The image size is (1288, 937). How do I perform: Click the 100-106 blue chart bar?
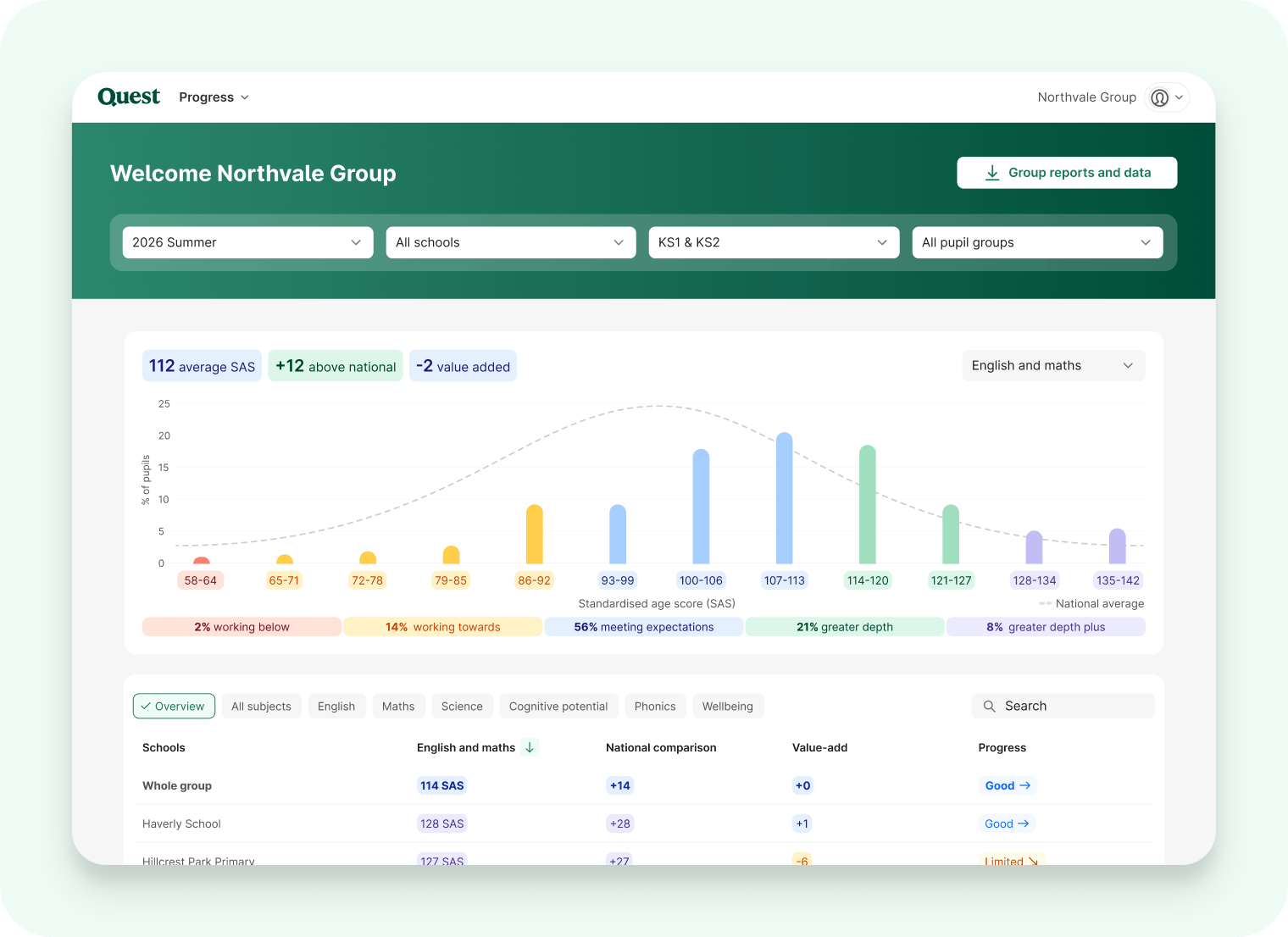701,507
